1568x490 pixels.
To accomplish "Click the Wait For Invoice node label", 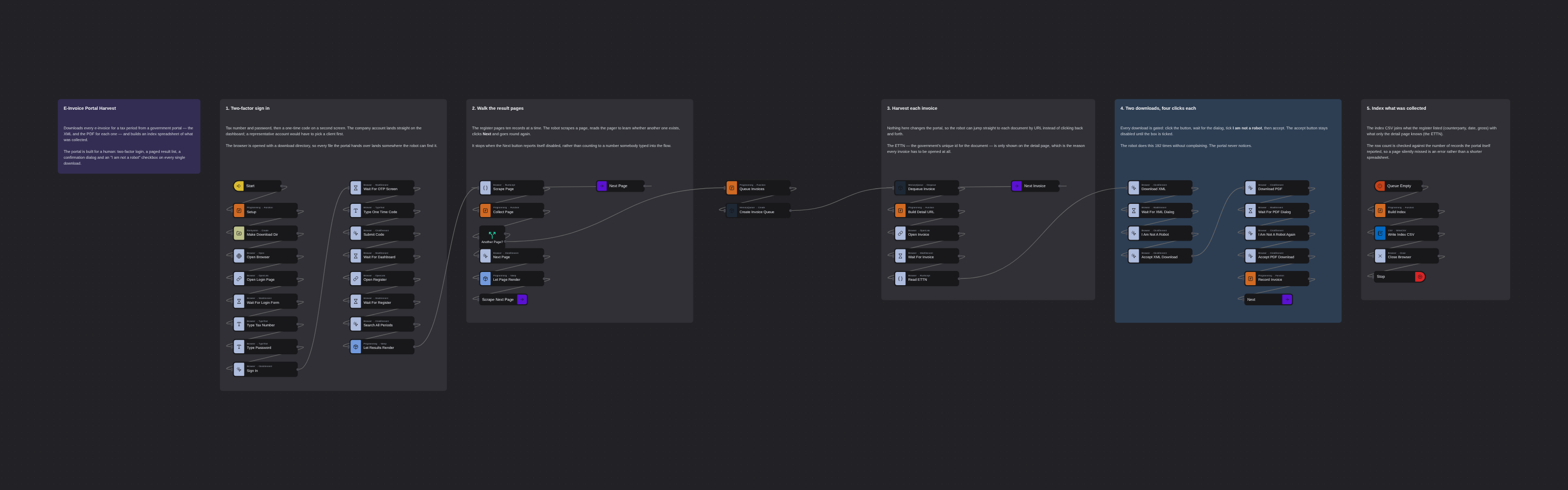I will click(x=921, y=257).
